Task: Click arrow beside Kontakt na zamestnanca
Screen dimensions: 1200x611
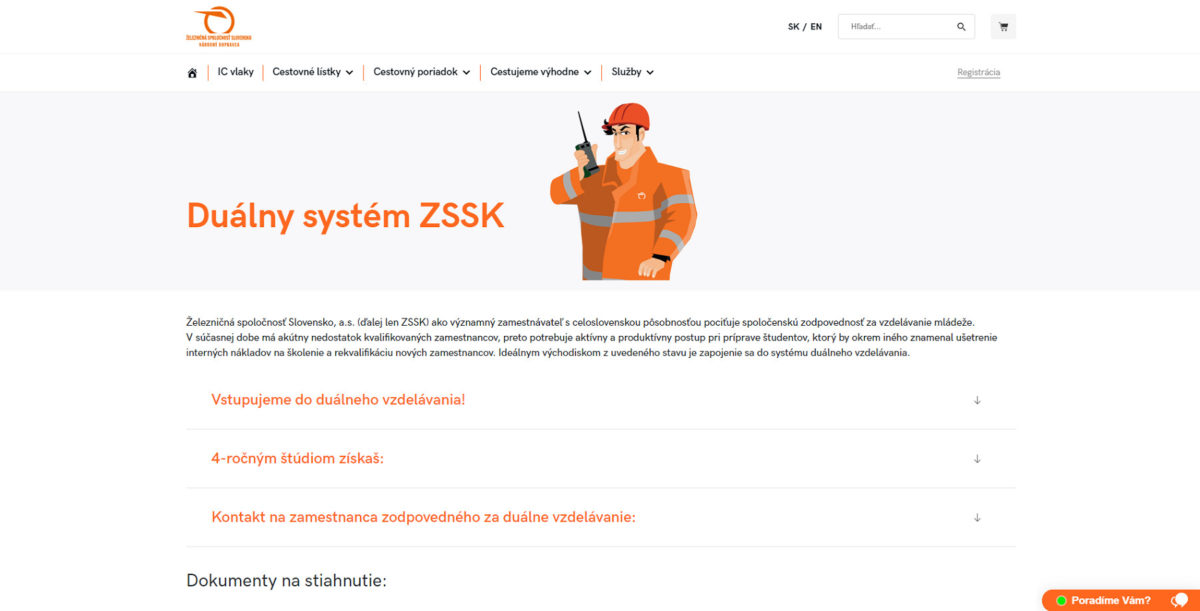Action: 977,518
